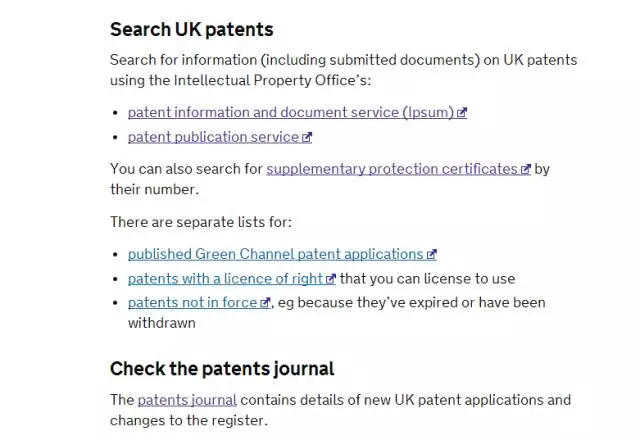Click external-link icon after licence of right
Image resolution: width=640 pixels, height=440 pixels.
click(x=331, y=279)
